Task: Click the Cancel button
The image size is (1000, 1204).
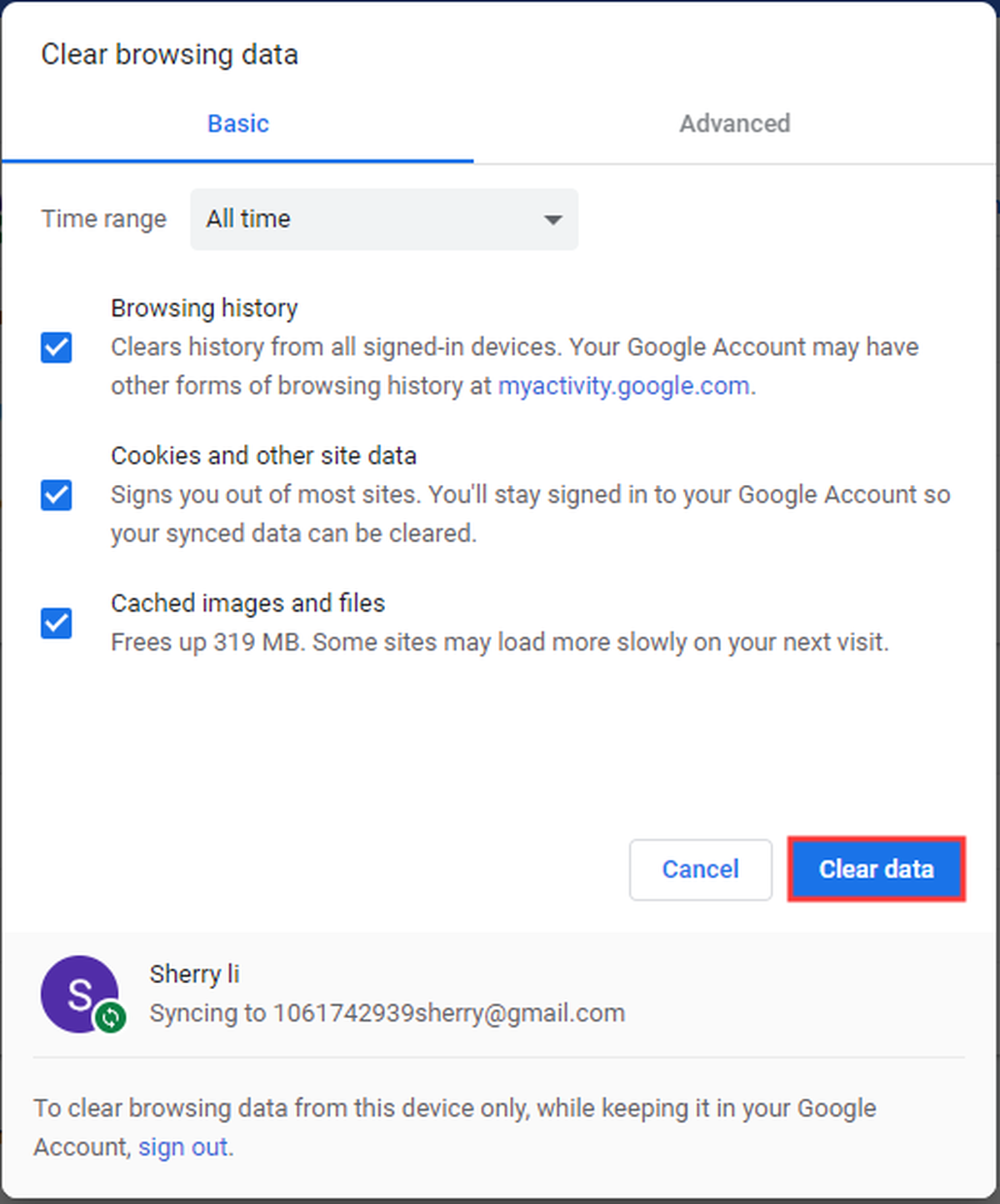Action: (701, 869)
